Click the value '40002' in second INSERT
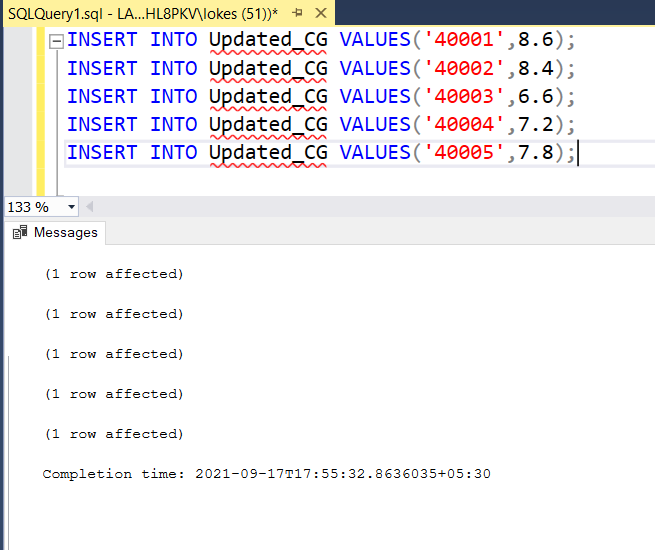This screenshot has width=655, height=550. pos(464,68)
